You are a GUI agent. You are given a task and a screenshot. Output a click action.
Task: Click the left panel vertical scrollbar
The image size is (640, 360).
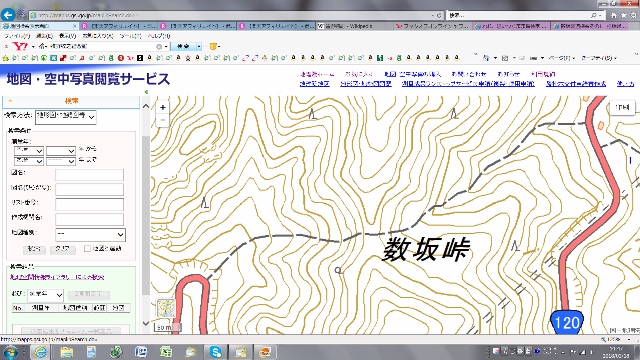(x=146, y=215)
